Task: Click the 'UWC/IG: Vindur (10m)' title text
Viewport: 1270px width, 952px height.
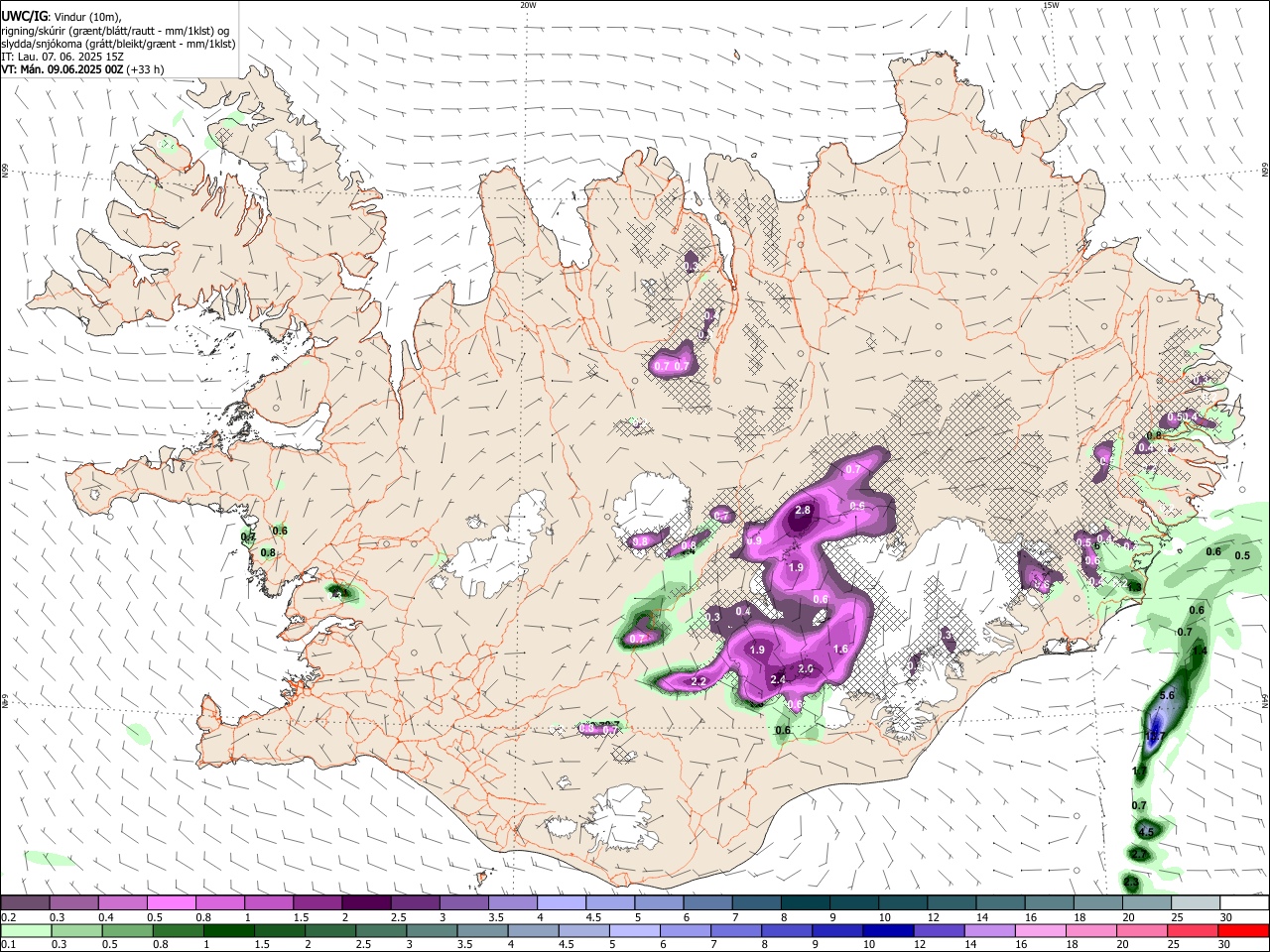Action: (61, 16)
